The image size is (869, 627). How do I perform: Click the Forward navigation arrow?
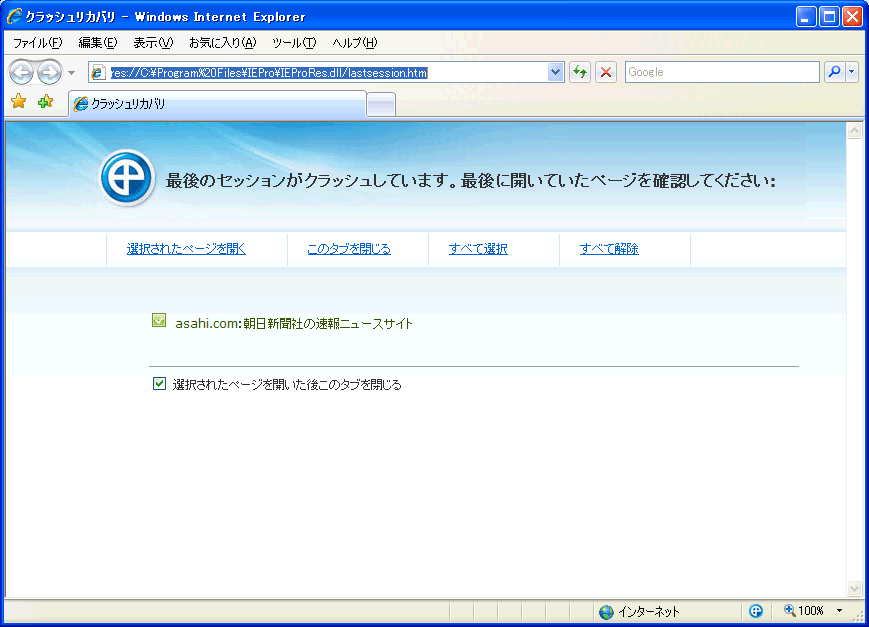point(49,72)
